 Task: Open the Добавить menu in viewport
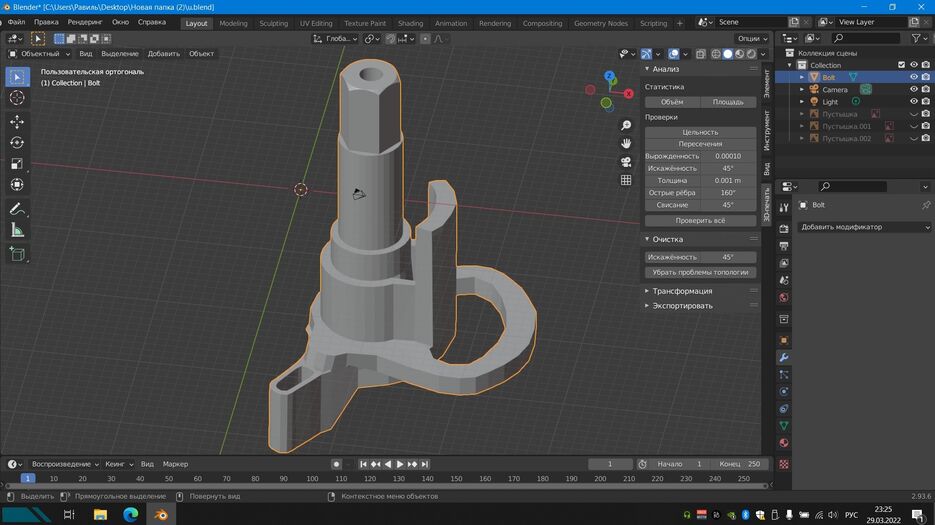point(163,54)
